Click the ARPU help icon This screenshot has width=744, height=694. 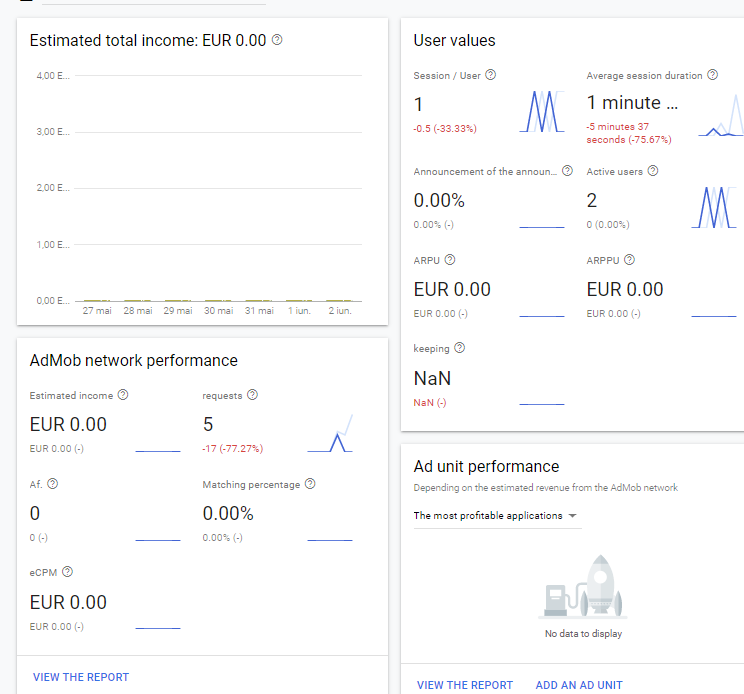click(450, 260)
